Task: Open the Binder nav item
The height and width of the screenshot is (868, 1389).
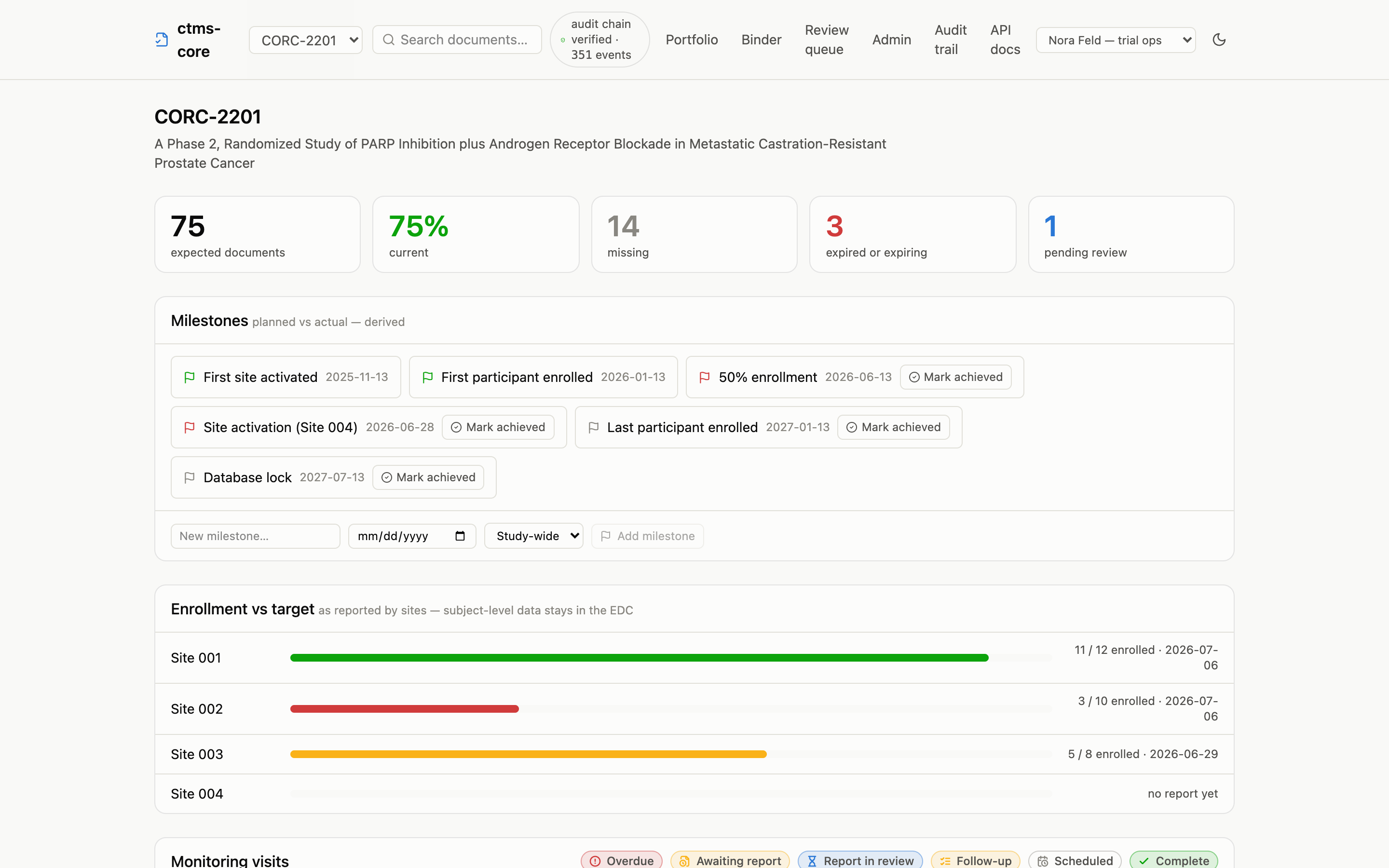Action: coord(761,40)
